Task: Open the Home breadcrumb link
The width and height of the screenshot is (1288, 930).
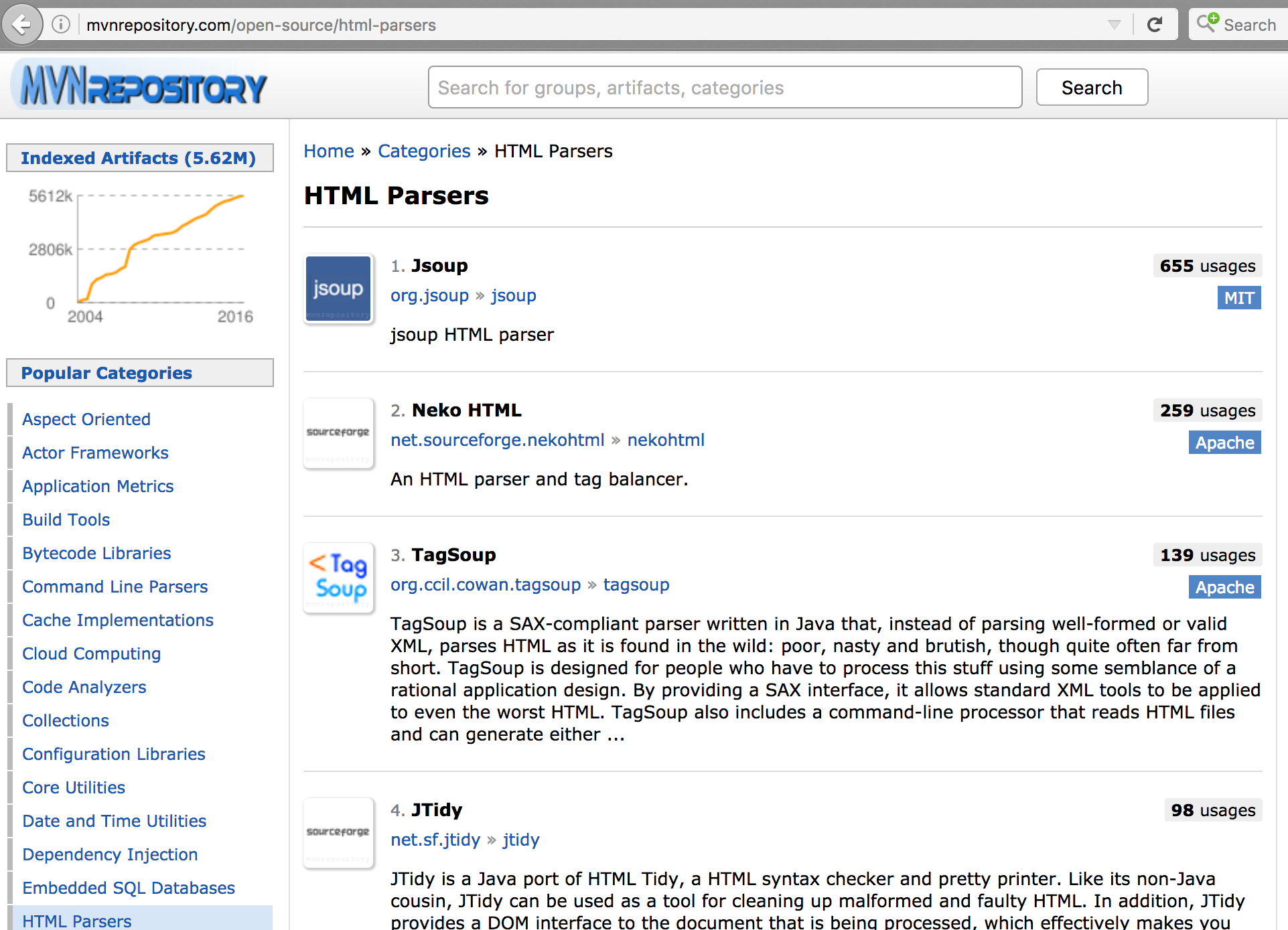Action: click(x=328, y=151)
